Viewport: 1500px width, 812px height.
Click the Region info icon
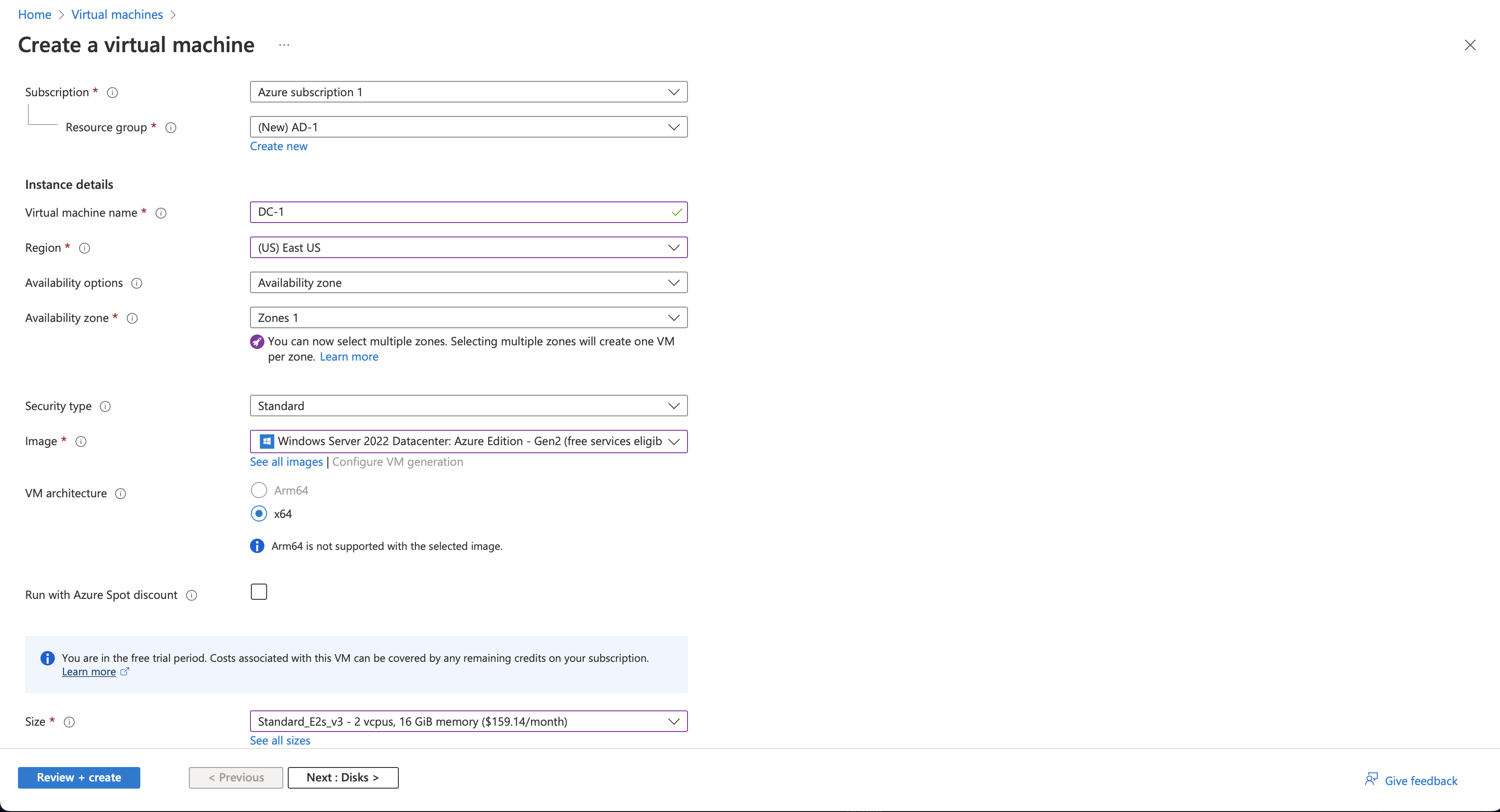click(x=85, y=248)
